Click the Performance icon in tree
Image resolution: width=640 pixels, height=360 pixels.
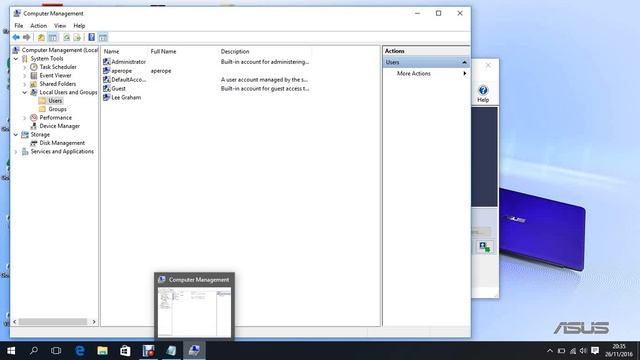(34, 118)
